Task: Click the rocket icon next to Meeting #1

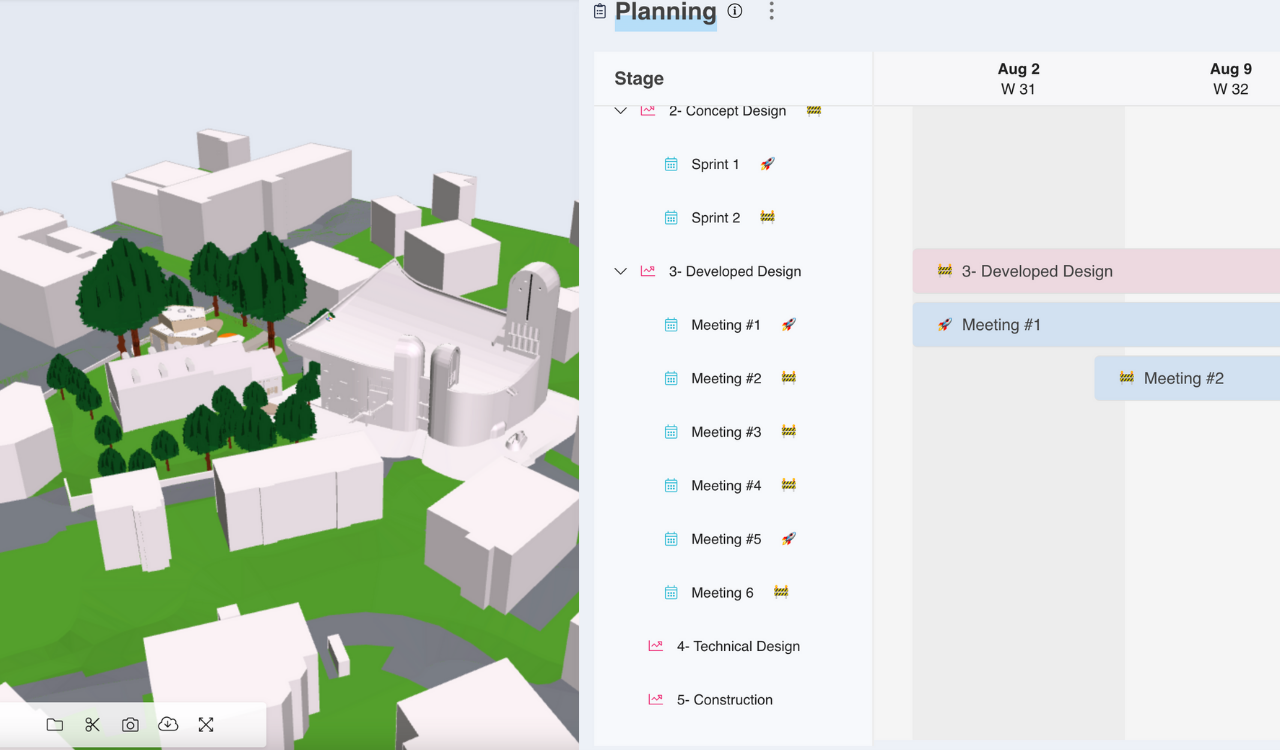Action: click(789, 324)
